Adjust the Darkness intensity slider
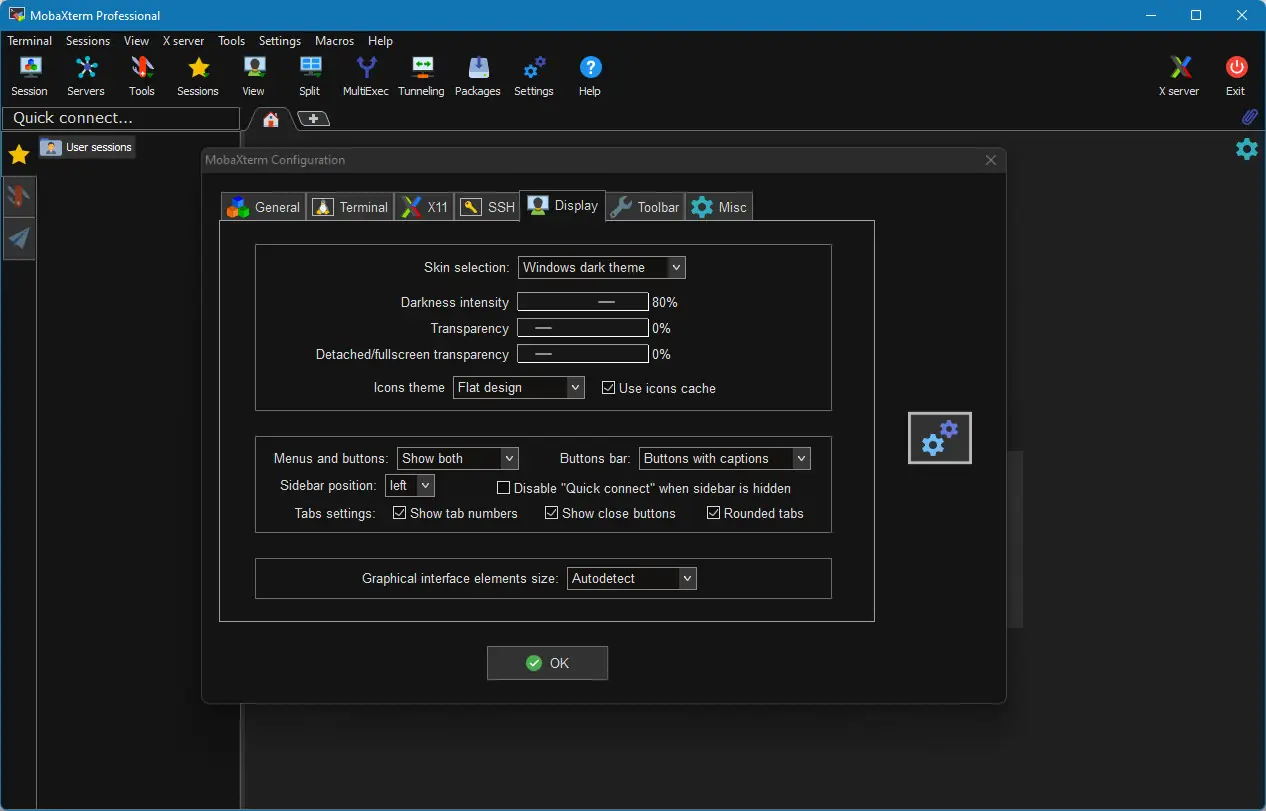The width and height of the screenshot is (1266, 811). click(583, 302)
